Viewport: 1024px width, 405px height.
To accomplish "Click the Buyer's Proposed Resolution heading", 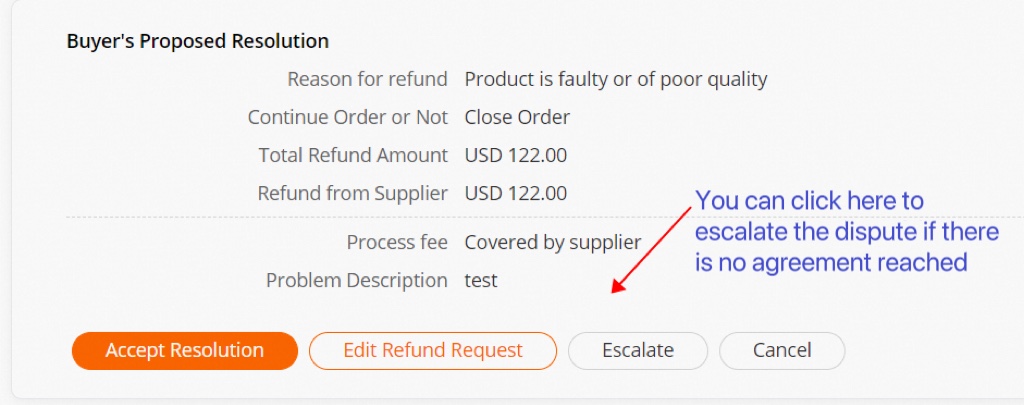I will (x=198, y=42).
